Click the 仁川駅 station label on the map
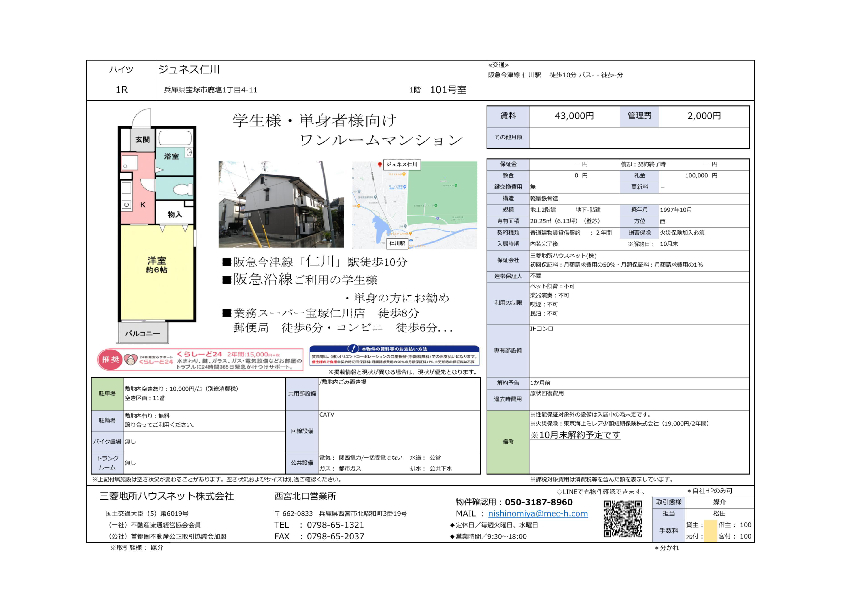 coord(396,242)
